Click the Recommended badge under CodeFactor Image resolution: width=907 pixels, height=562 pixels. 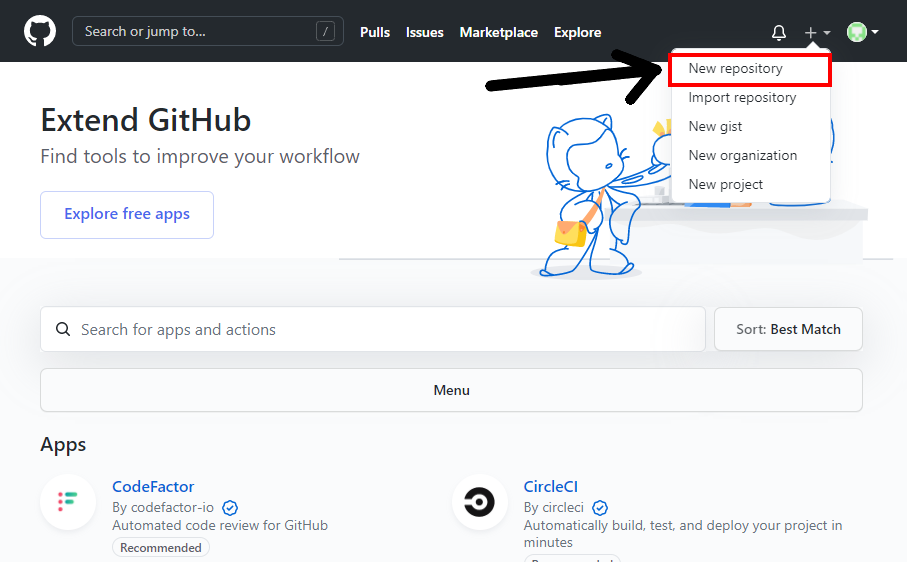coord(161,548)
